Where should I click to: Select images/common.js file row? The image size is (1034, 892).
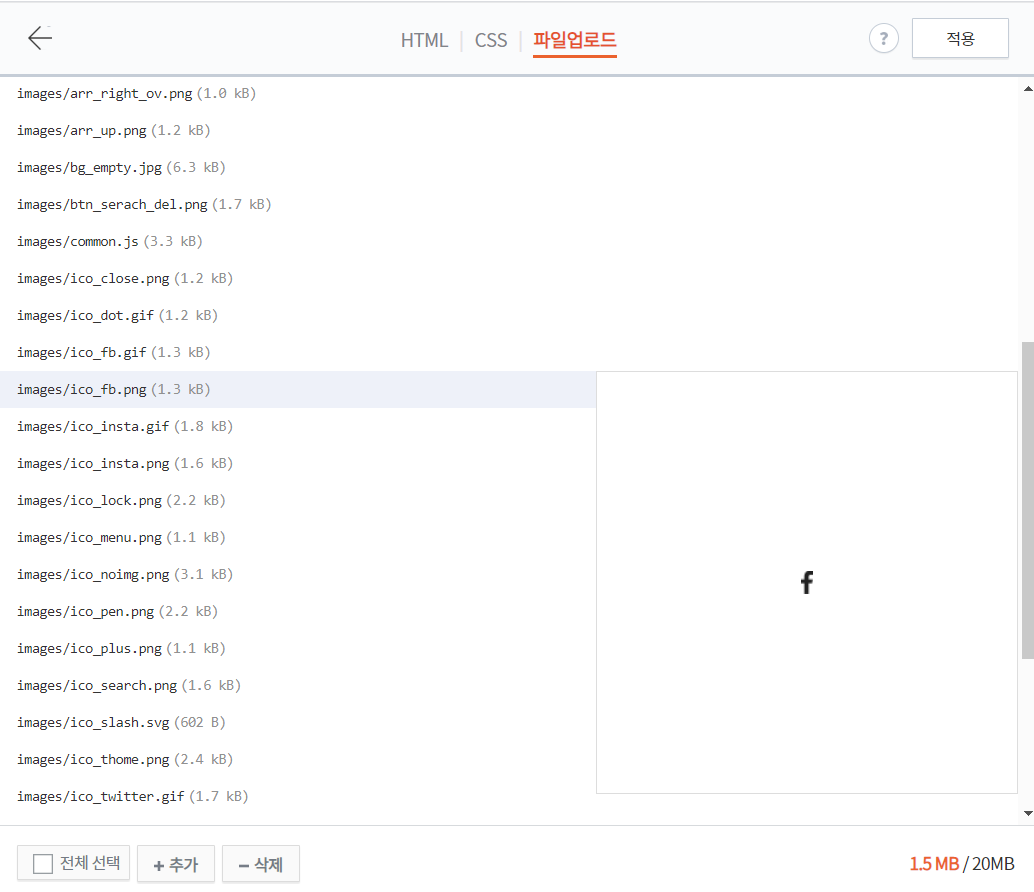298,241
